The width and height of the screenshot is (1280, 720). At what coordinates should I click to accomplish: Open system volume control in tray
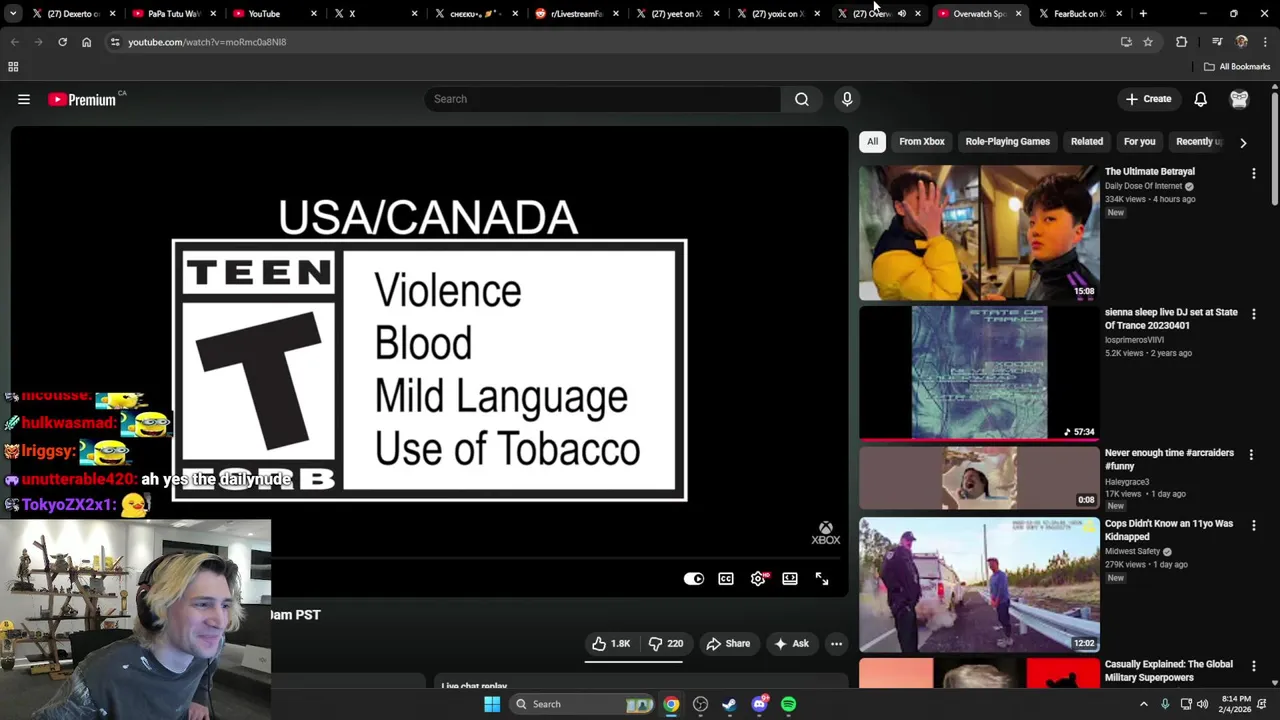click(1203, 704)
